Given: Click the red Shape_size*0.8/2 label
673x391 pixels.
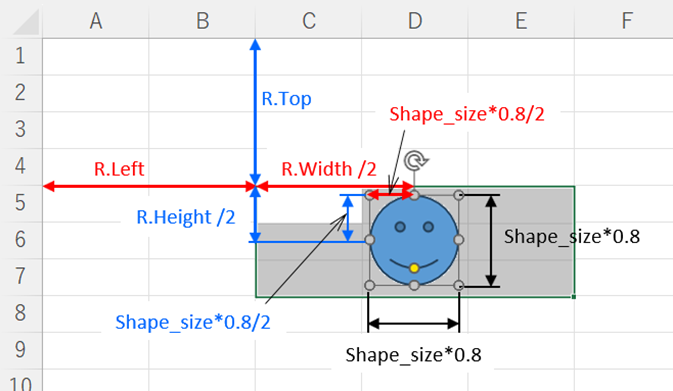Looking at the screenshot, I should (467, 114).
